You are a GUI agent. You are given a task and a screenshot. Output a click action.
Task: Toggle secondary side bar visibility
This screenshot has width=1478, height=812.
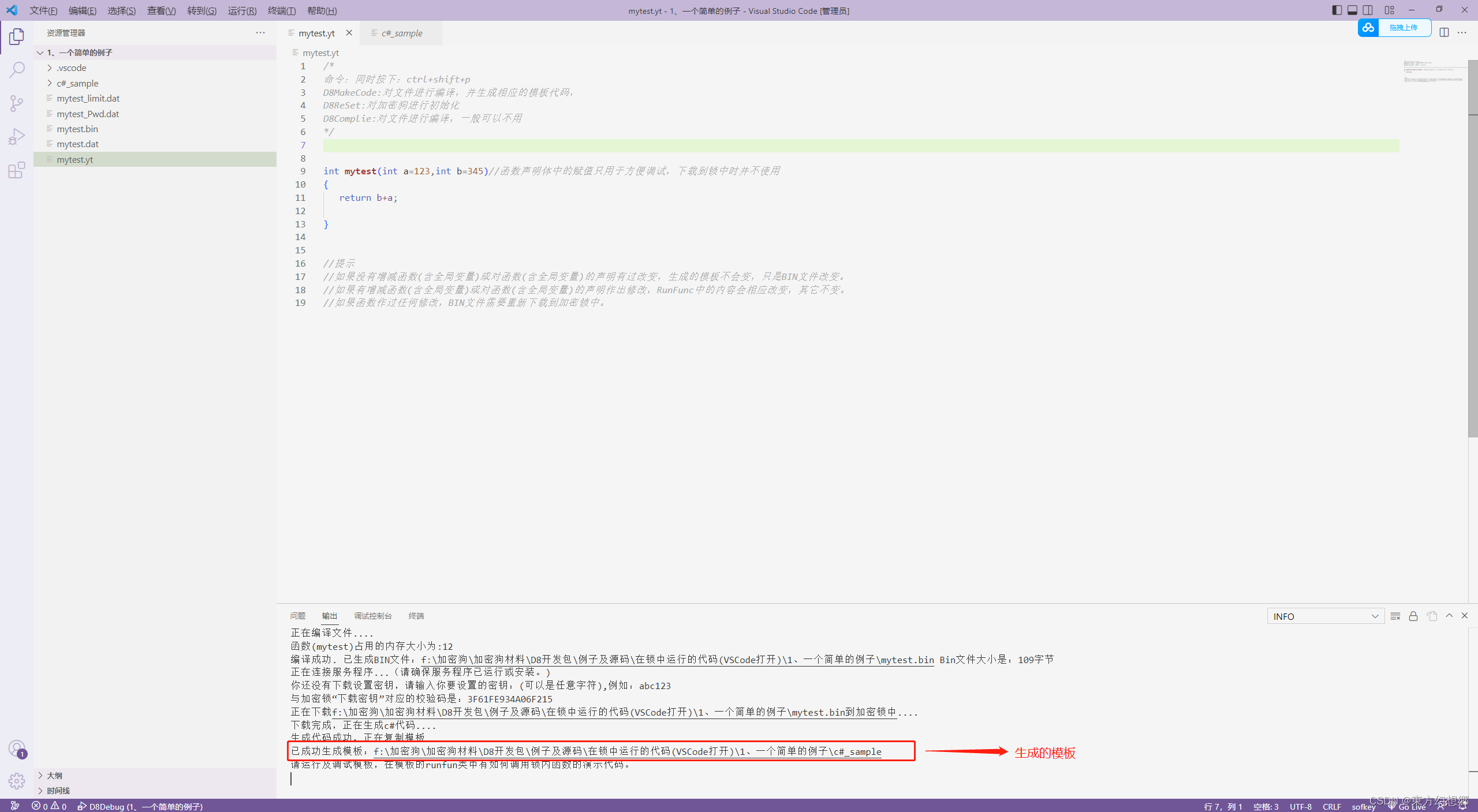click(1368, 10)
